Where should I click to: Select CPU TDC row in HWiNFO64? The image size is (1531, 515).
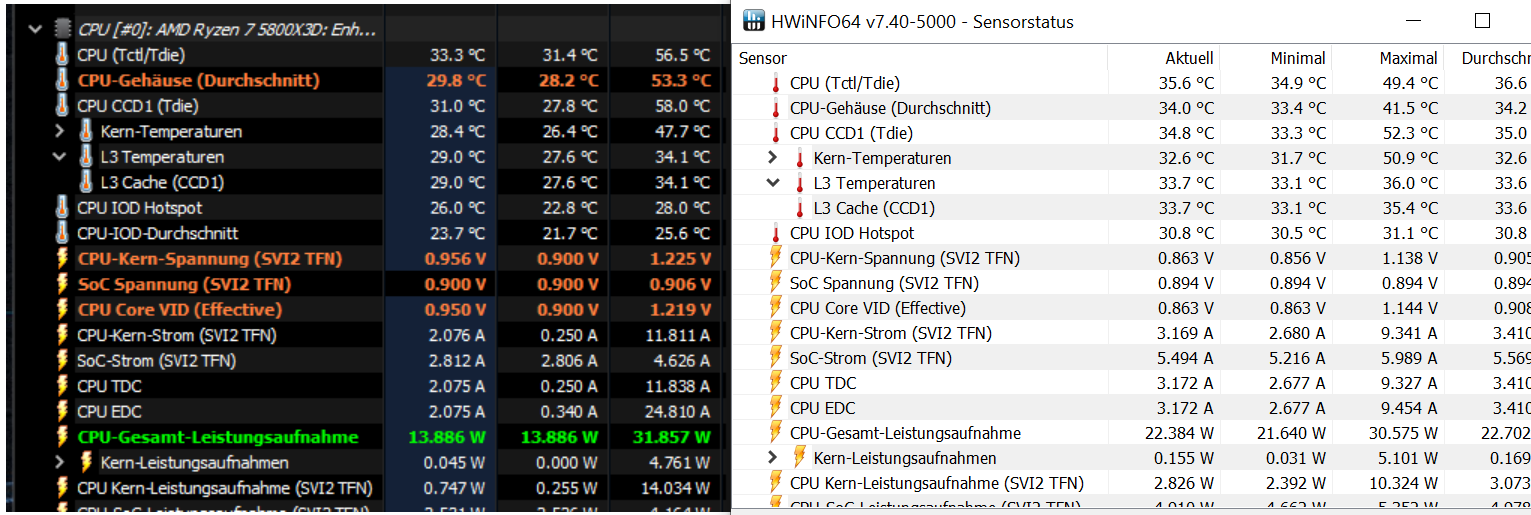[1132, 383]
